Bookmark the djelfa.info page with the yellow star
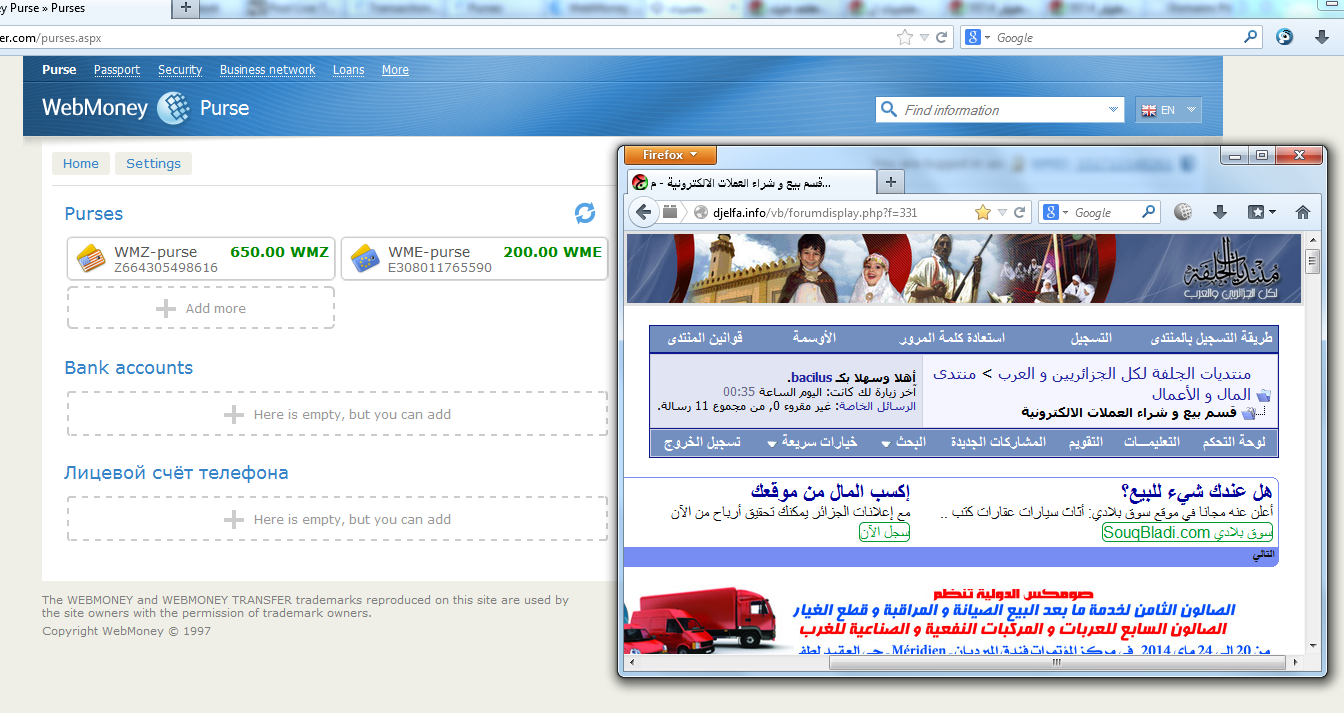The image size is (1344, 713). 983,212
